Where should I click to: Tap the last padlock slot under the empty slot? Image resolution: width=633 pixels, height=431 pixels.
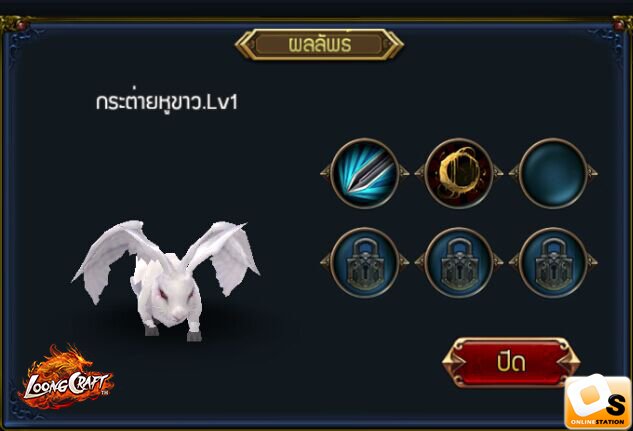click(x=553, y=262)
